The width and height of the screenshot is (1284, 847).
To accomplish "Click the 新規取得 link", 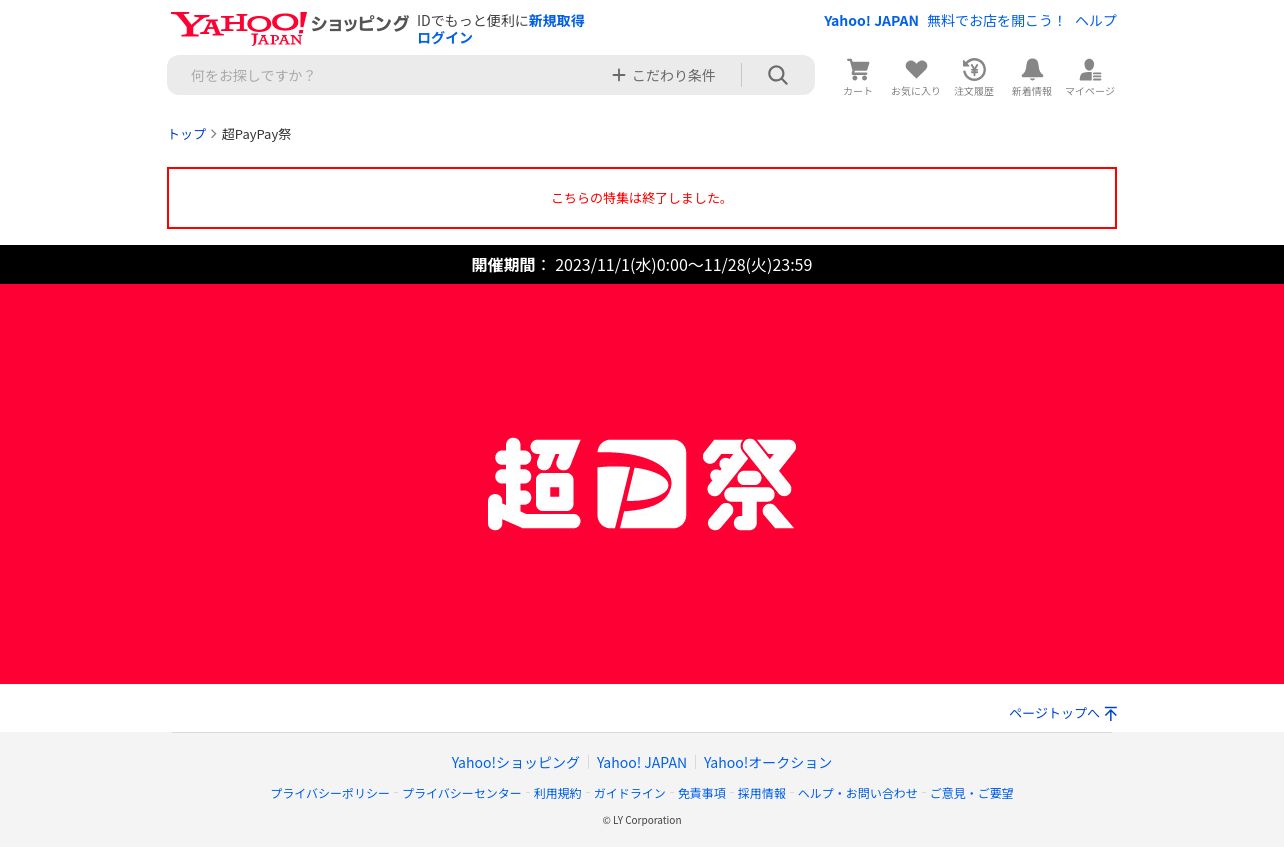I will (x=557, y=21).
